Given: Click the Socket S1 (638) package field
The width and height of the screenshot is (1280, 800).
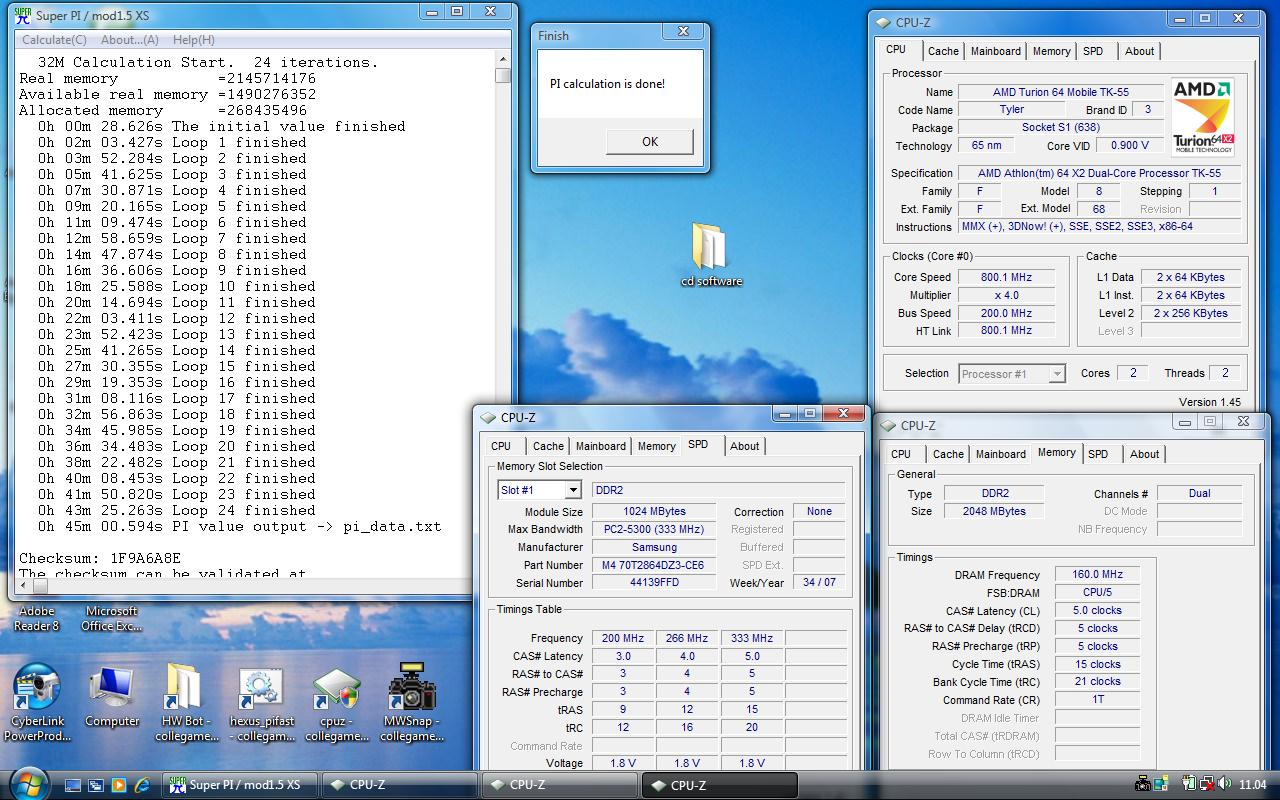Looking at the screenshot, I should tap(1060, 128).
